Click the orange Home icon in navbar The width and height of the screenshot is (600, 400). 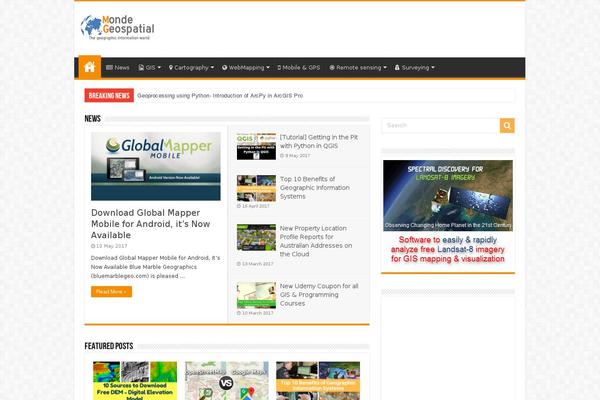tap(90, 67)
